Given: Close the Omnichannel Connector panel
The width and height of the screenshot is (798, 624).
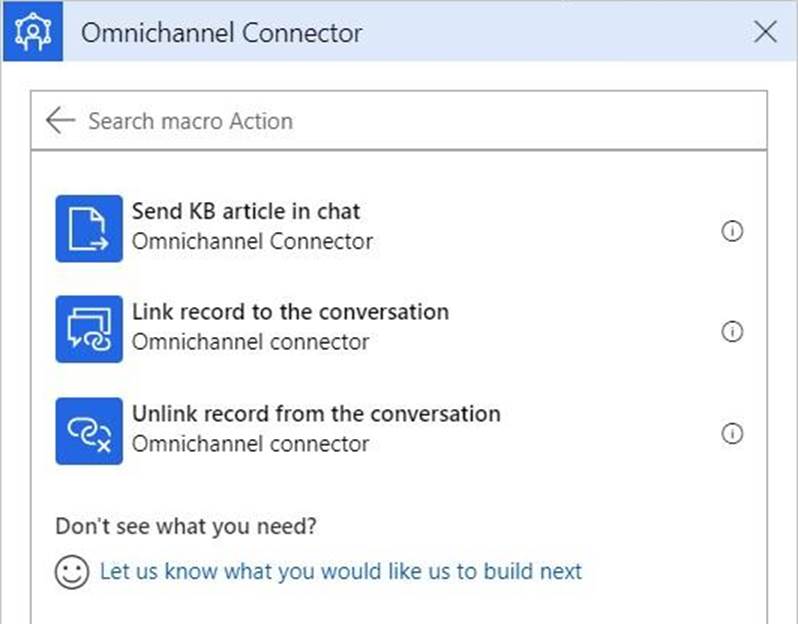Looking at the screenshot, I should tap(765, 32).
